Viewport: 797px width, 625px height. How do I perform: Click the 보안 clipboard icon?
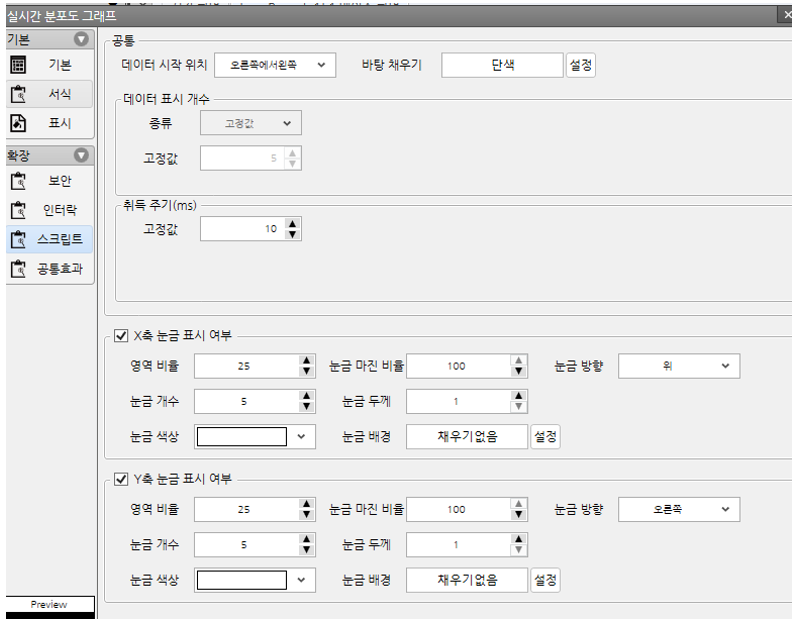coord(18,181)
